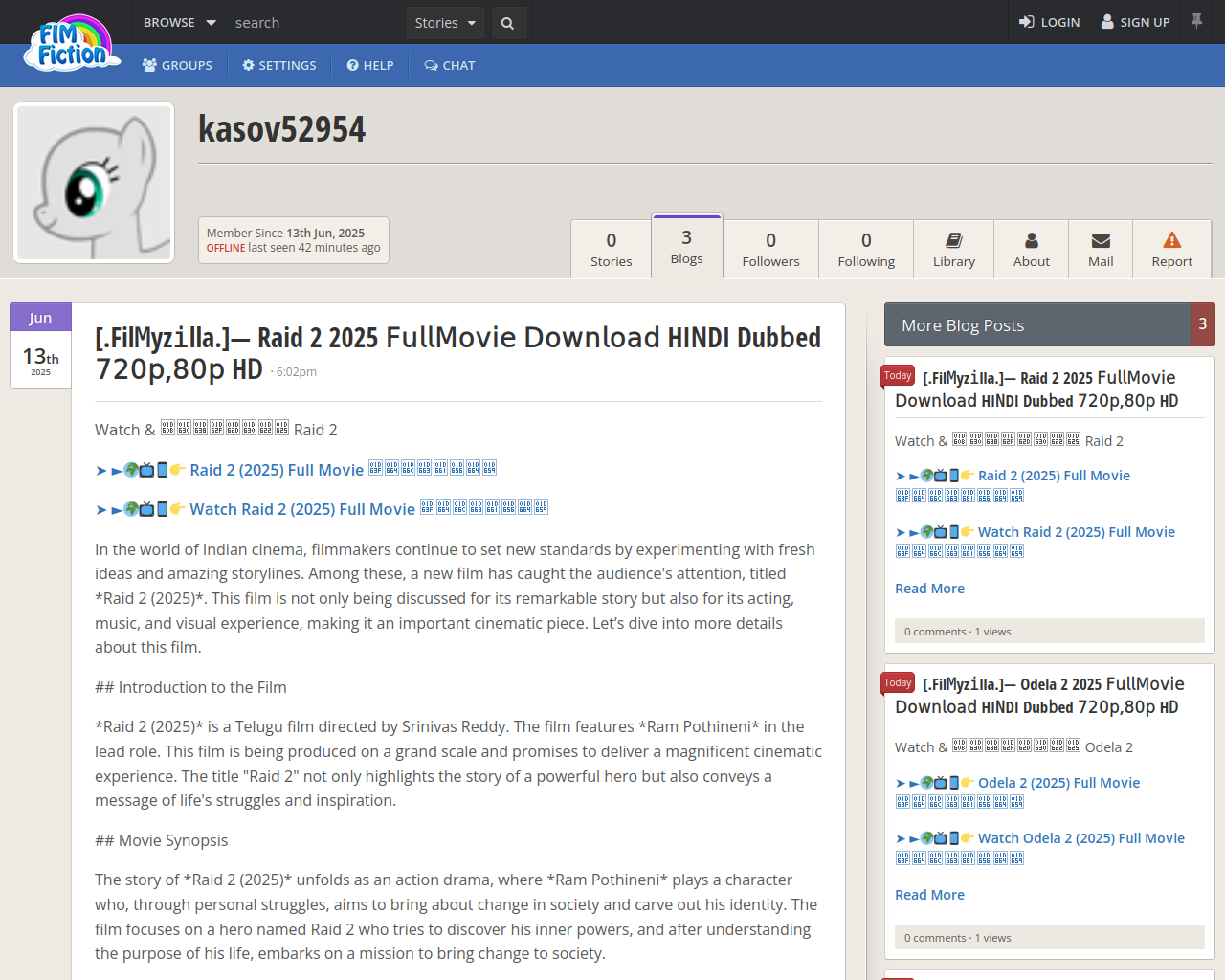The width and height of the screenshot is (1225, 980).
Task: Expand the BROWSE dropdown menu
Action: pyautogui.click(x=180, y=22)
